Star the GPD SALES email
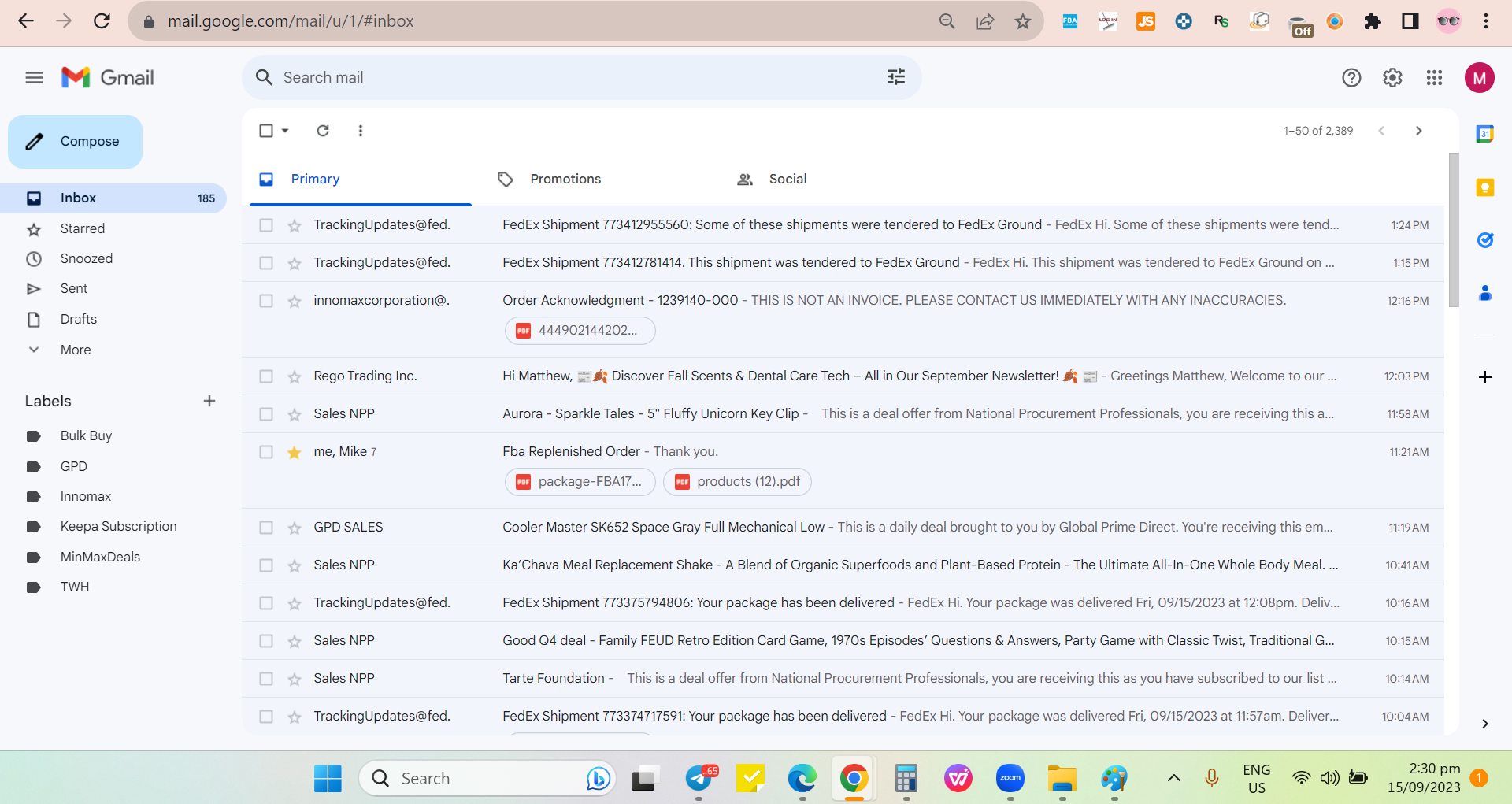Screen dimensions: 1512x804 tap(295, 528)
